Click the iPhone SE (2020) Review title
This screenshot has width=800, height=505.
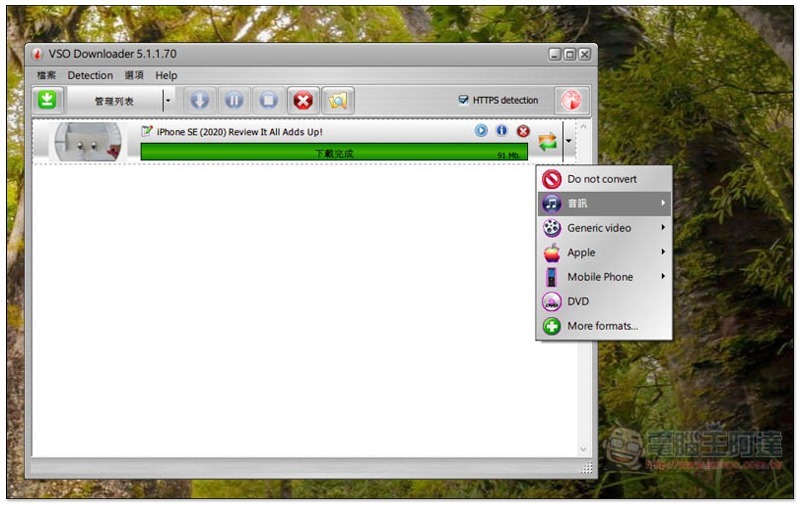click(x=239, y=132)
